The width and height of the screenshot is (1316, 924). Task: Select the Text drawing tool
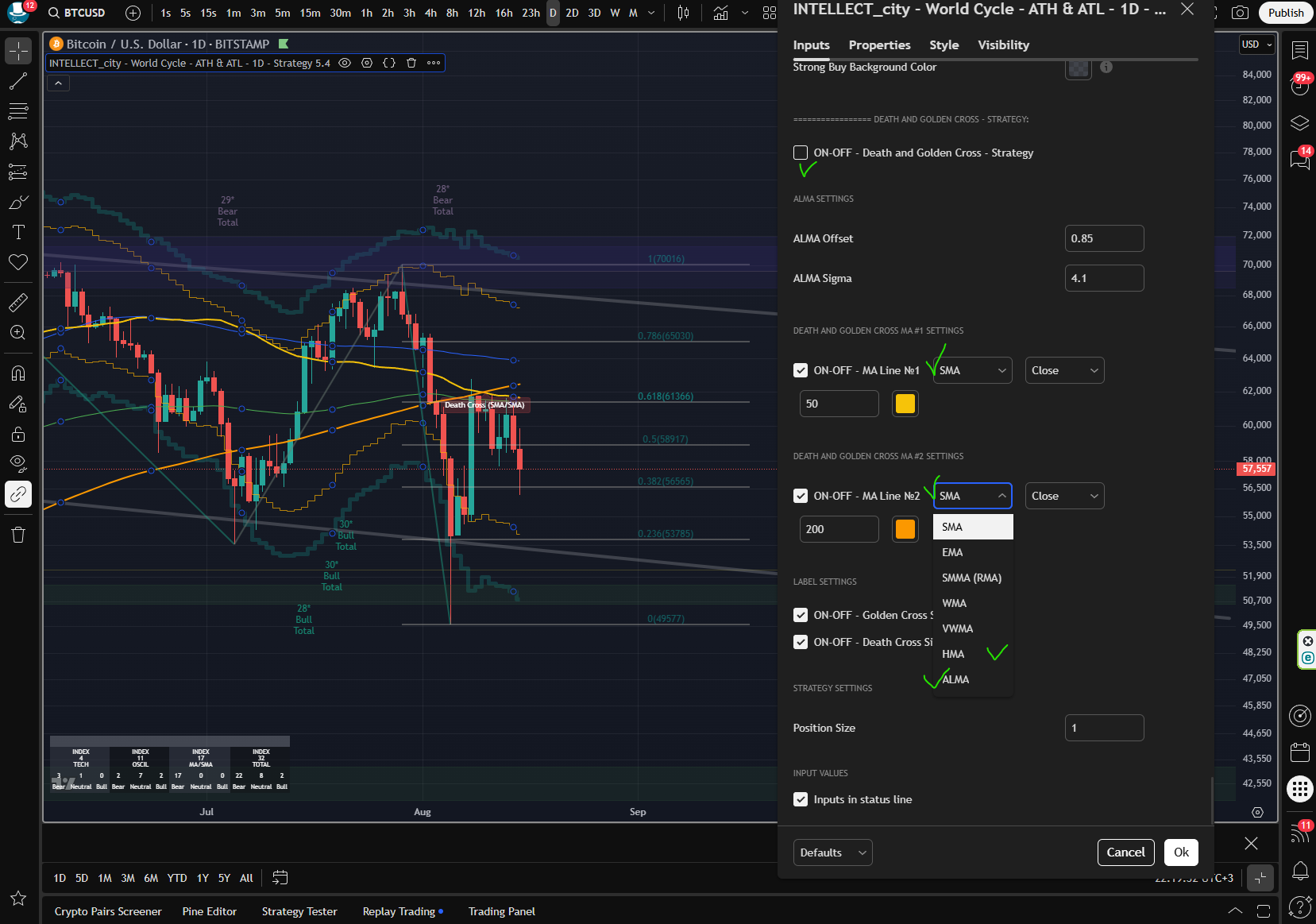[18, 232]
